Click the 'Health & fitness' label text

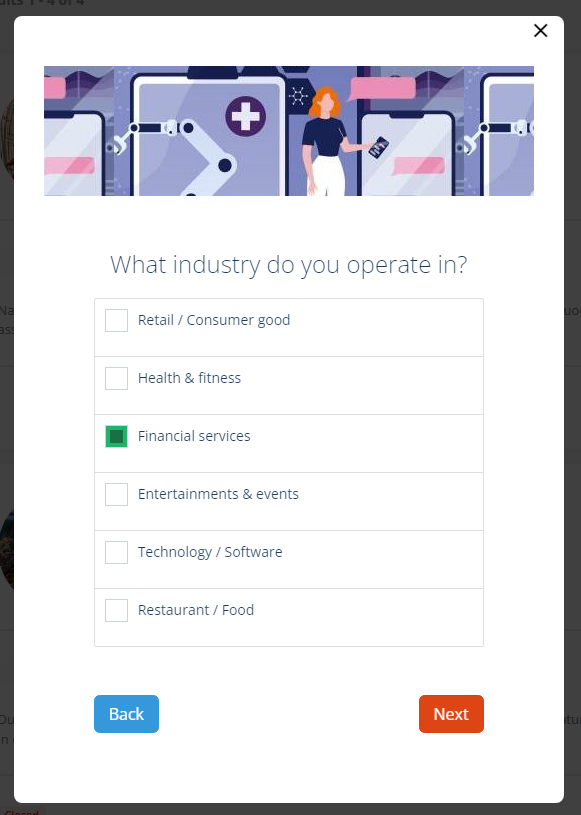pyautogui.click(x=189, y=378)
